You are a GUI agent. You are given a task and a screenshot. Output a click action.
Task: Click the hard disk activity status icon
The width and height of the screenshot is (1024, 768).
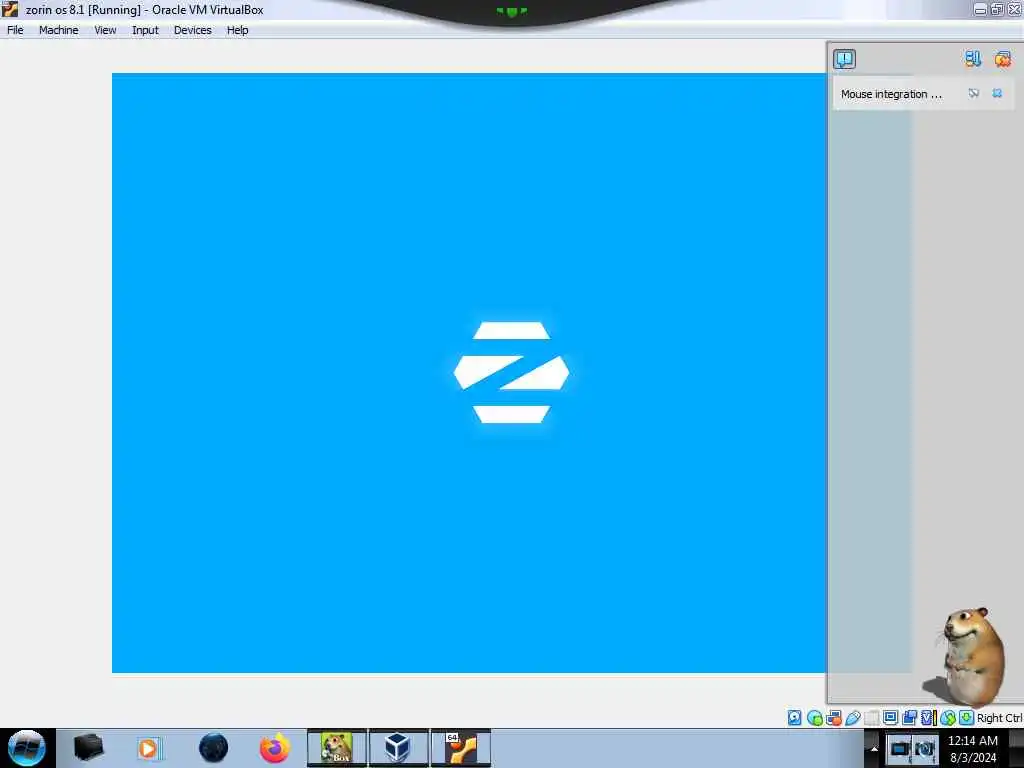(x=794, y=718)
